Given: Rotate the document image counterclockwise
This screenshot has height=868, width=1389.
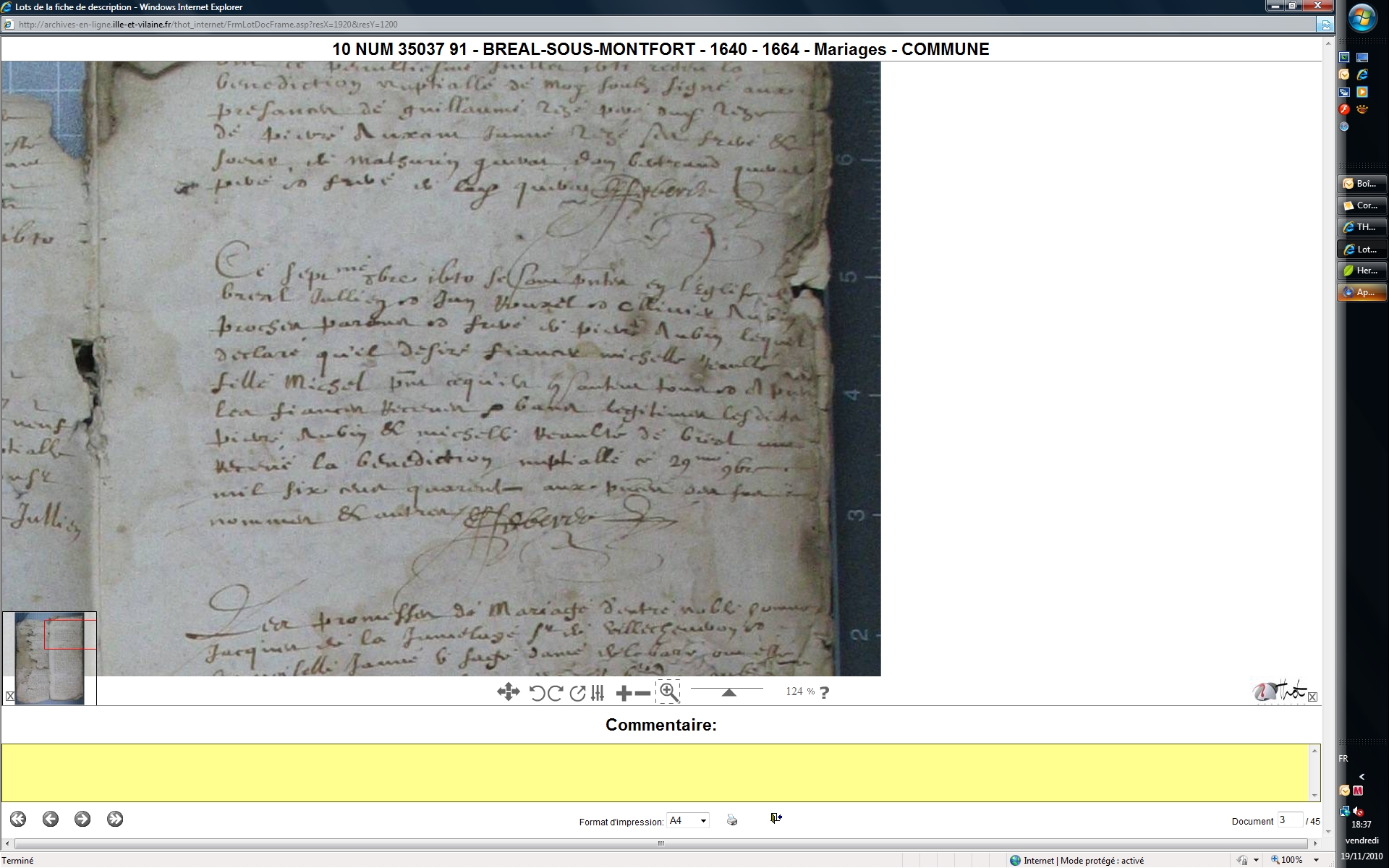Looking at the screenshot, I should tap(537, 693).
